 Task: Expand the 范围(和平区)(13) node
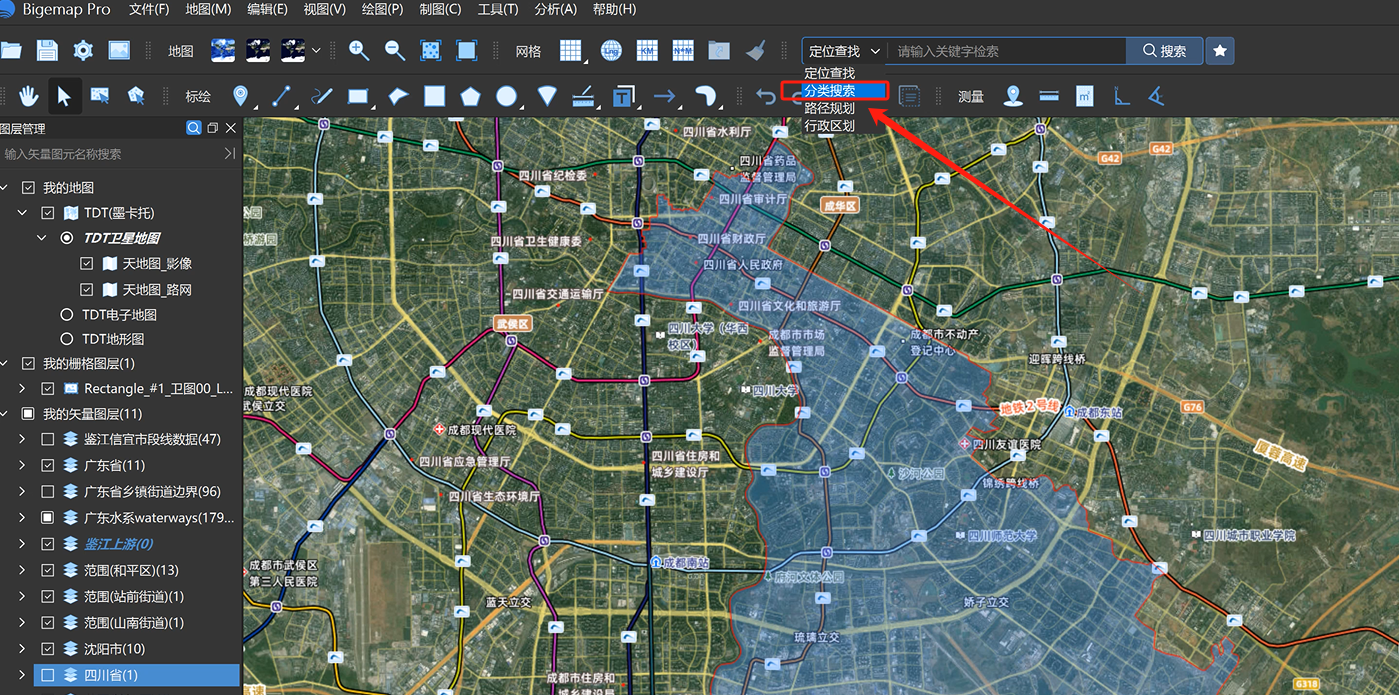click(22, 570)
